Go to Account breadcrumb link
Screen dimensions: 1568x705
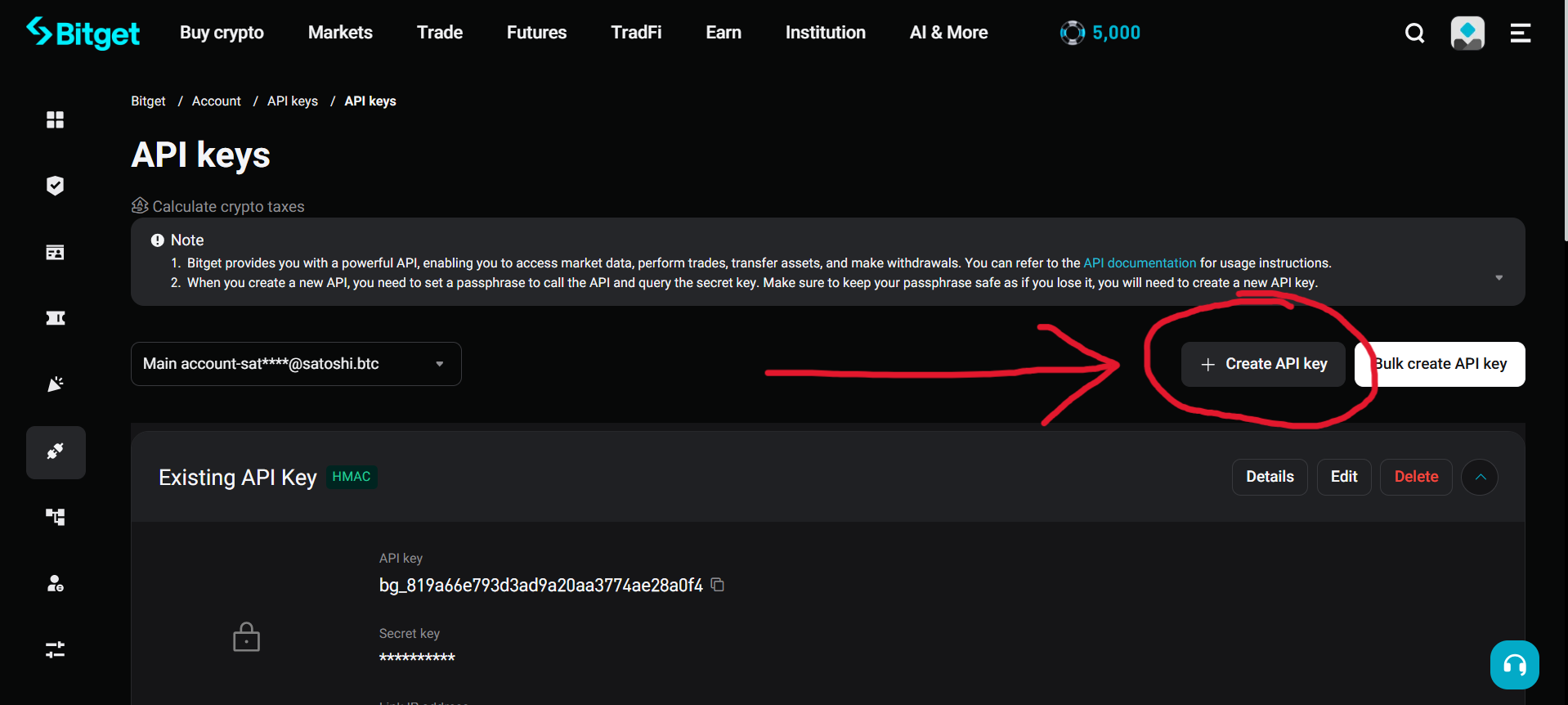point(216,101)
